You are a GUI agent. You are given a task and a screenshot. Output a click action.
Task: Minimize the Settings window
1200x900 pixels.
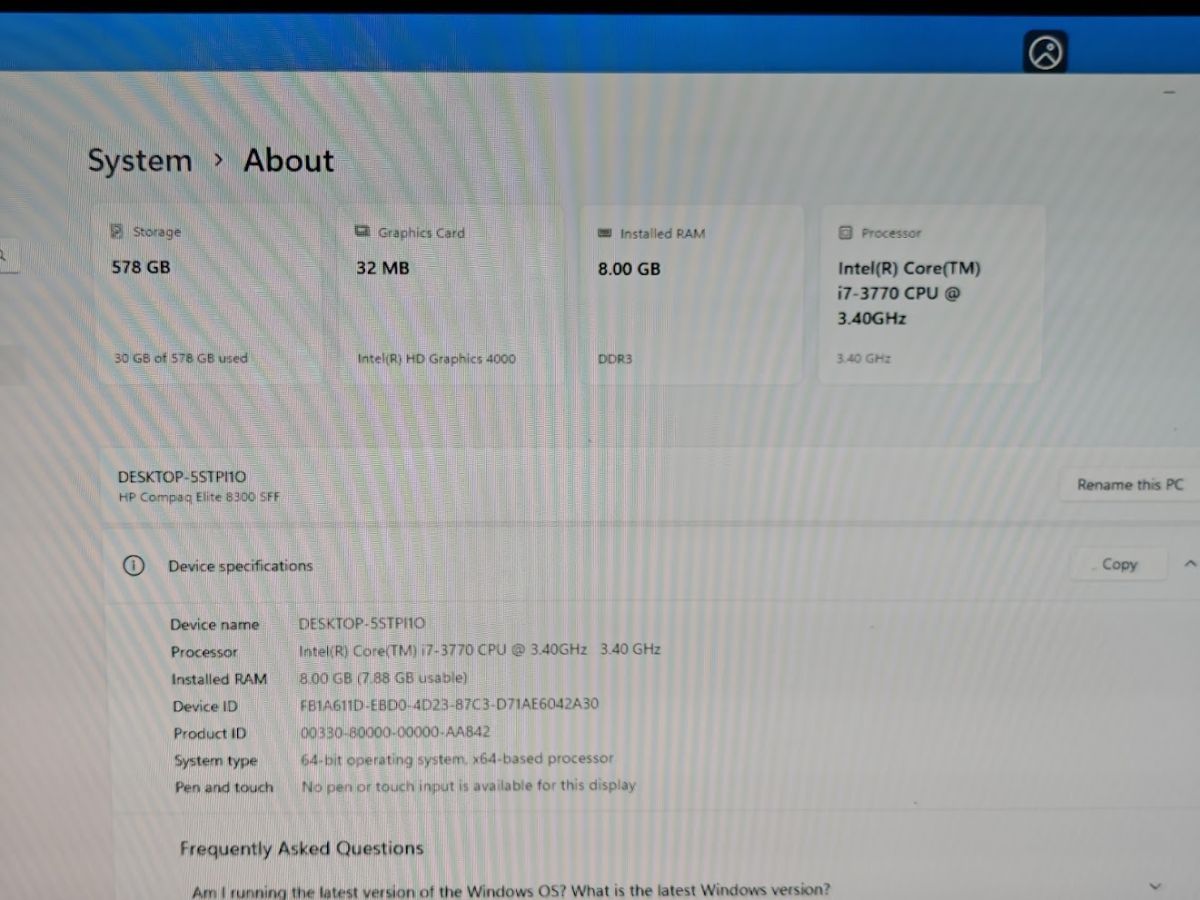coord(1169,92)
